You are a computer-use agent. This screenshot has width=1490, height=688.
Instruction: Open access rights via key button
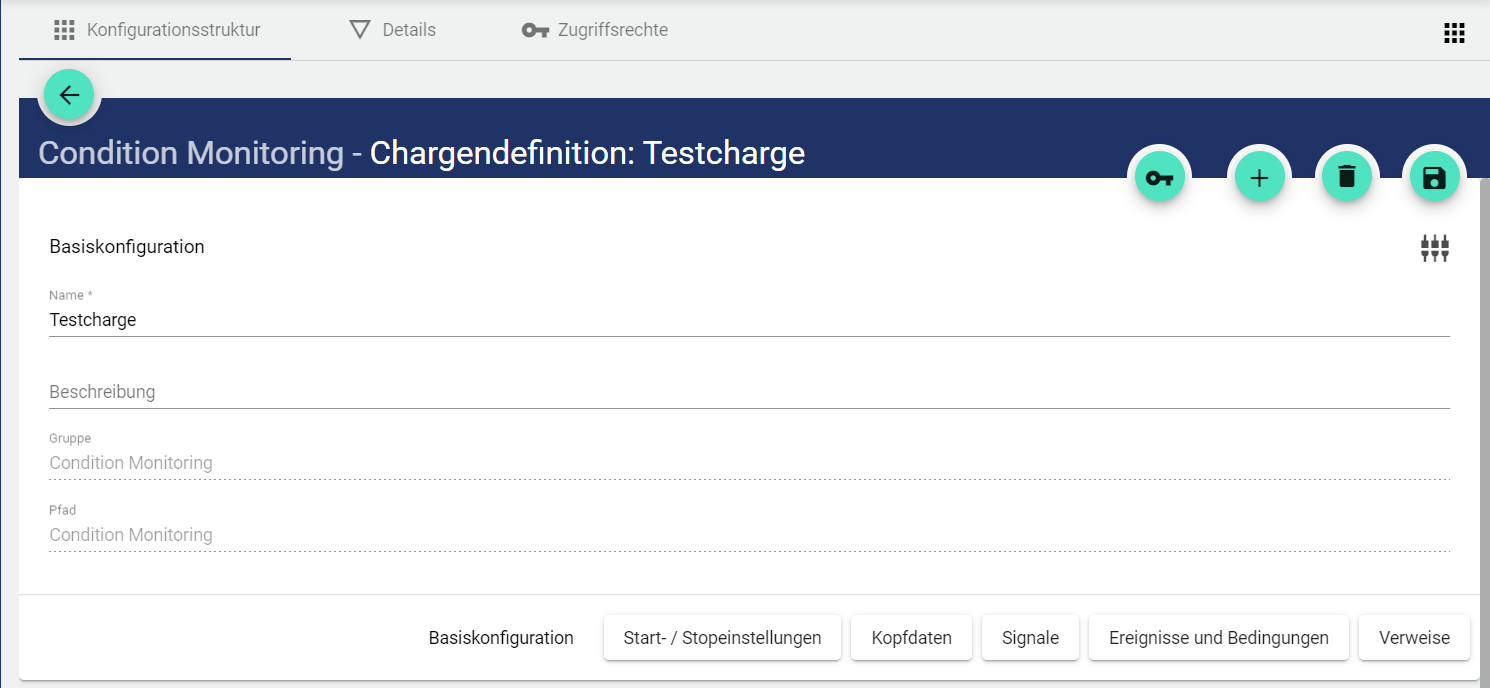tap(1159, 178)
